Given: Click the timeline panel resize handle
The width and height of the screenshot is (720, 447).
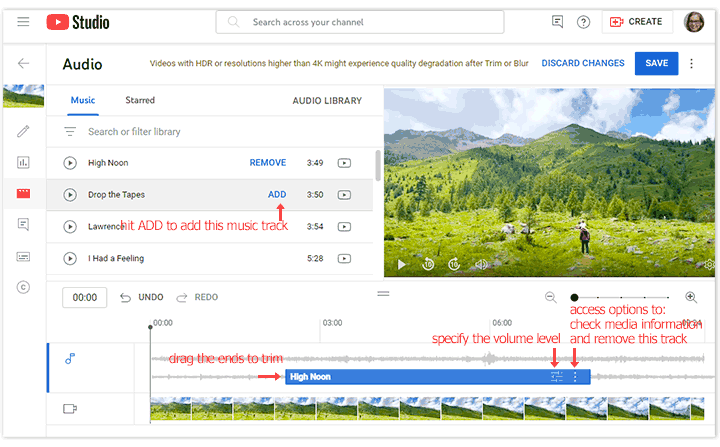Looking at the screenshot, I should point(383,294).
